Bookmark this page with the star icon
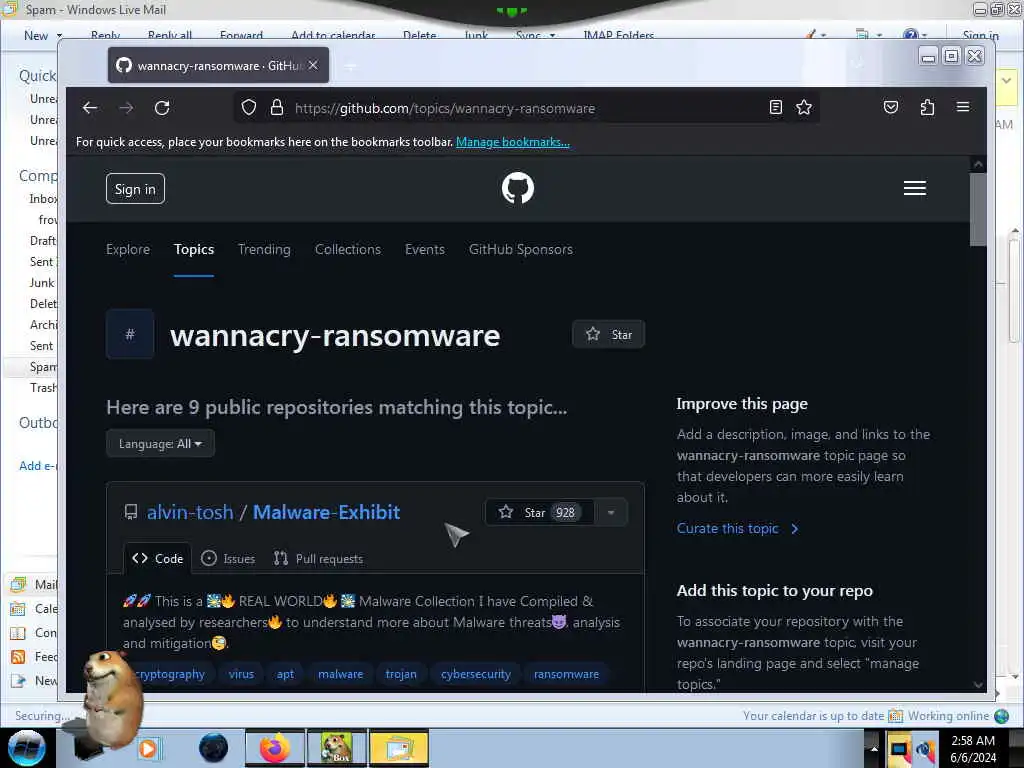 point(804,108)
